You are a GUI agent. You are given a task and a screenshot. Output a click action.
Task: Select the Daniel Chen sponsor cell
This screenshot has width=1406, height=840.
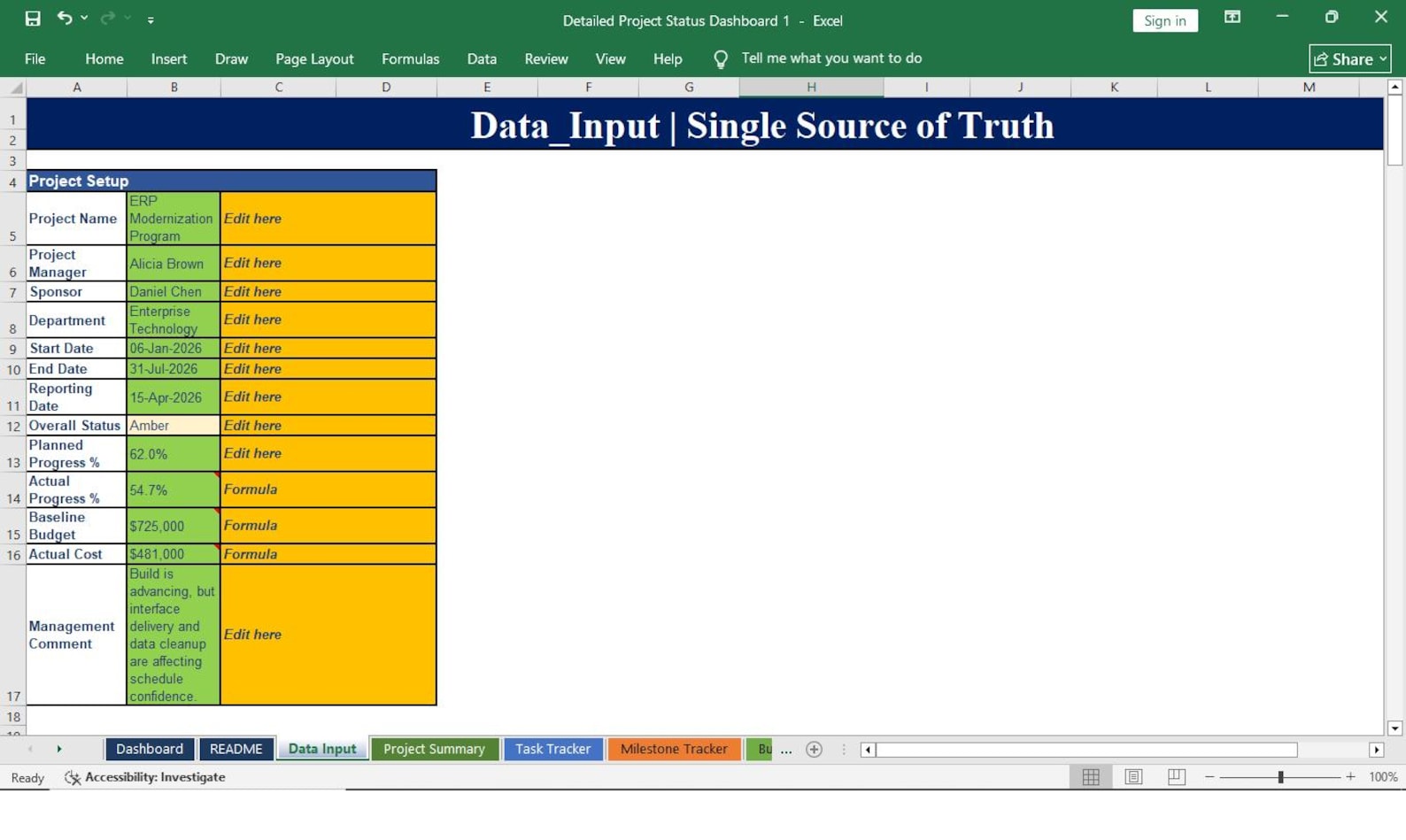pos(174,292)
